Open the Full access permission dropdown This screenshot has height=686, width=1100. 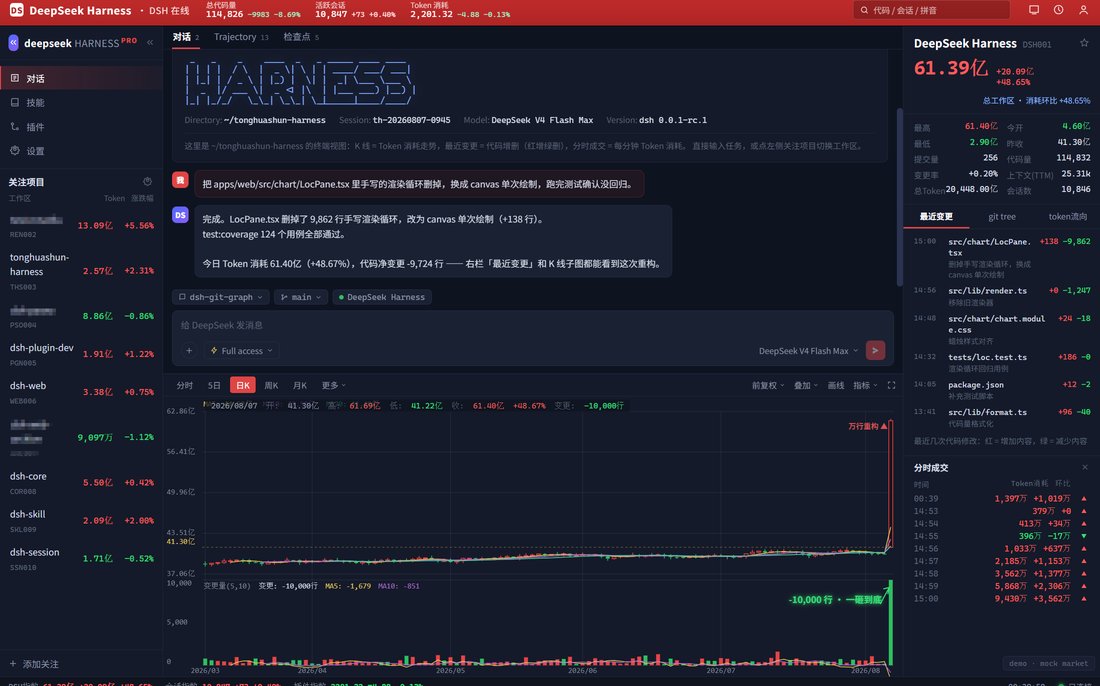tap(241, 351)
